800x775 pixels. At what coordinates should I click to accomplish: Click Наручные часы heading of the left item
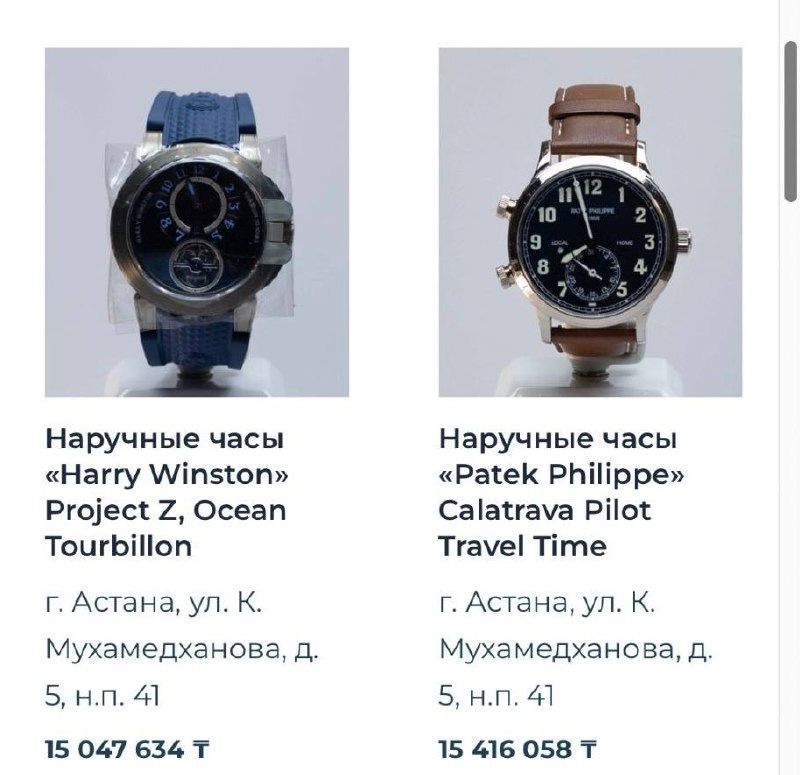pos(164,439)
